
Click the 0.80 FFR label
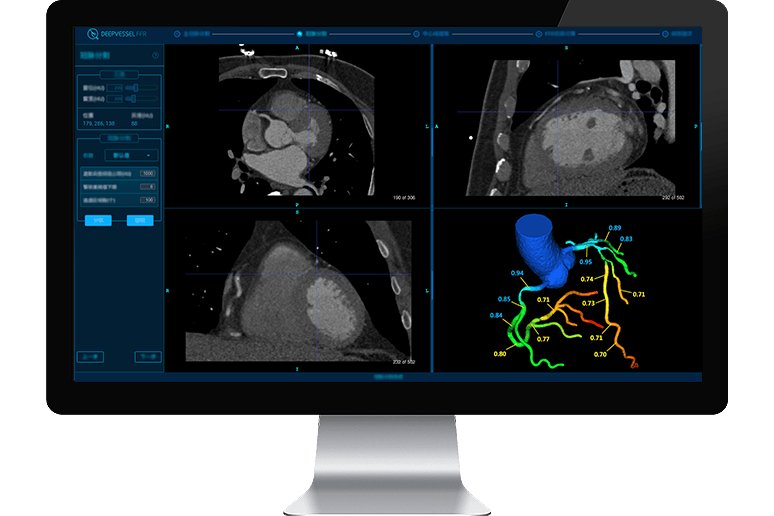500,354
